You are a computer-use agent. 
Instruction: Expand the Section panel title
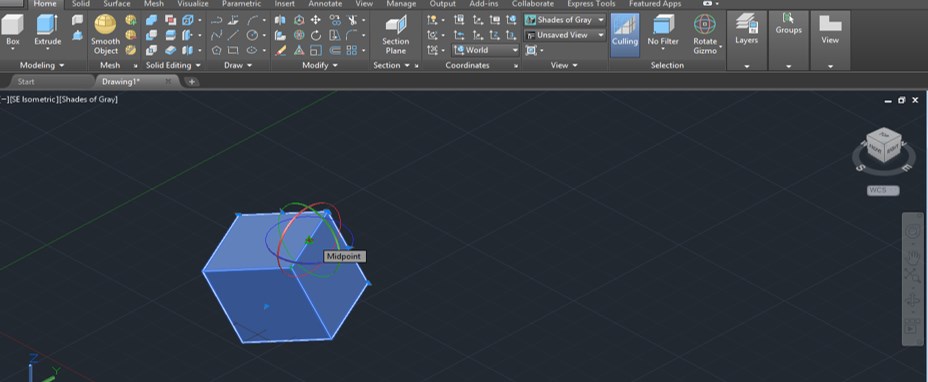tap(391, 65)
